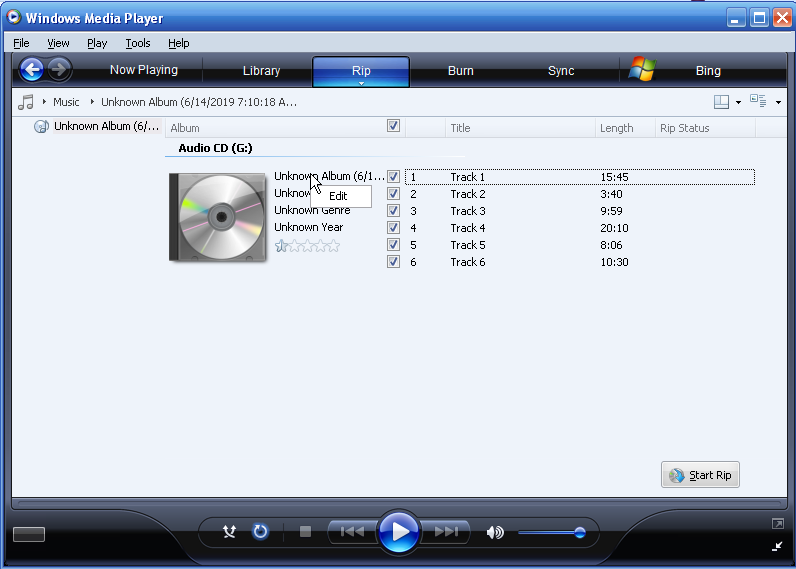Viewport: 796px width, 569px height.
Task: Select the CD icon in navigation pane
Action: (x=41, y=126)
